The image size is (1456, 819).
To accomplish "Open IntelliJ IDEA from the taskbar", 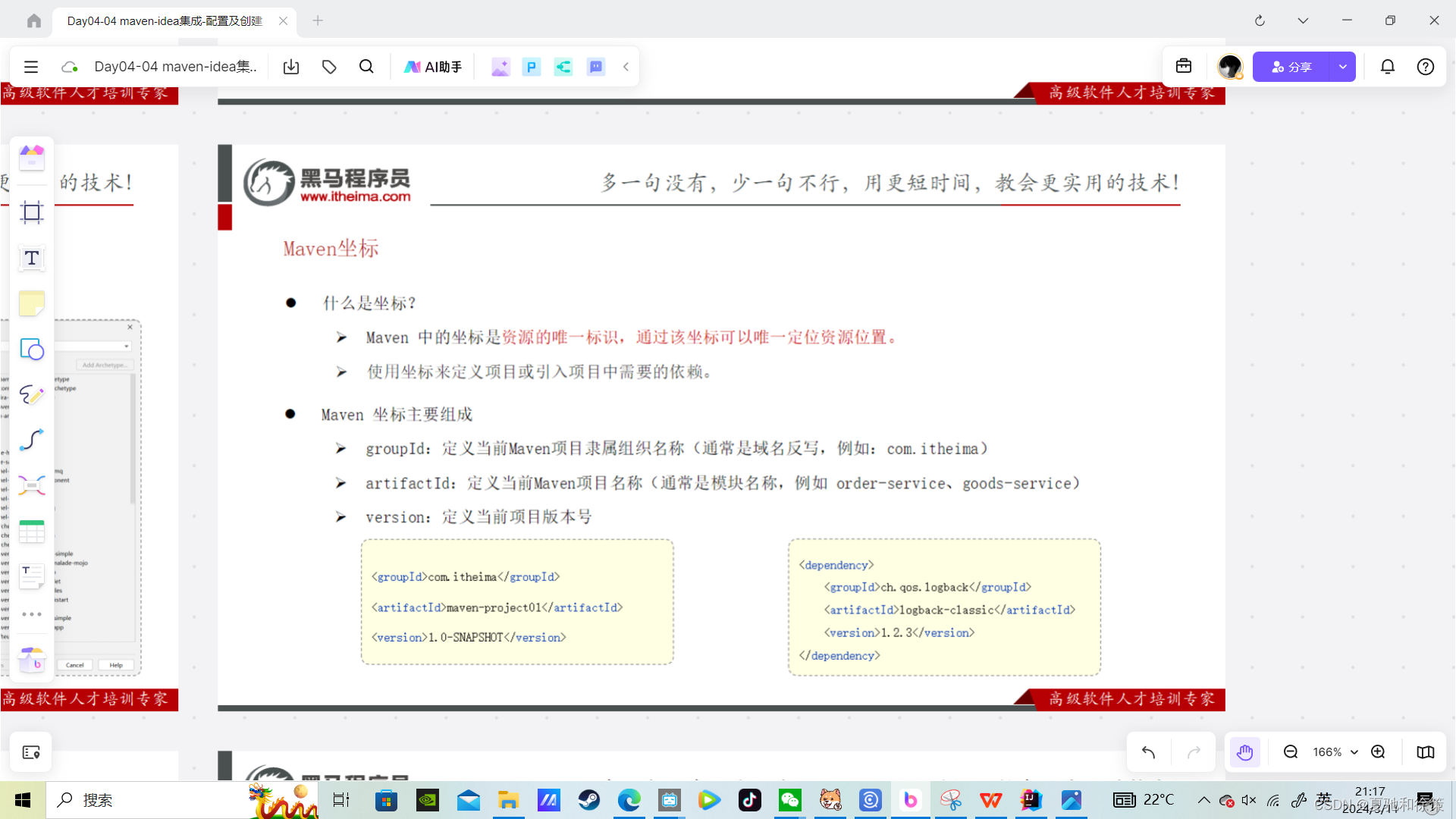I will click(1031, 800).
